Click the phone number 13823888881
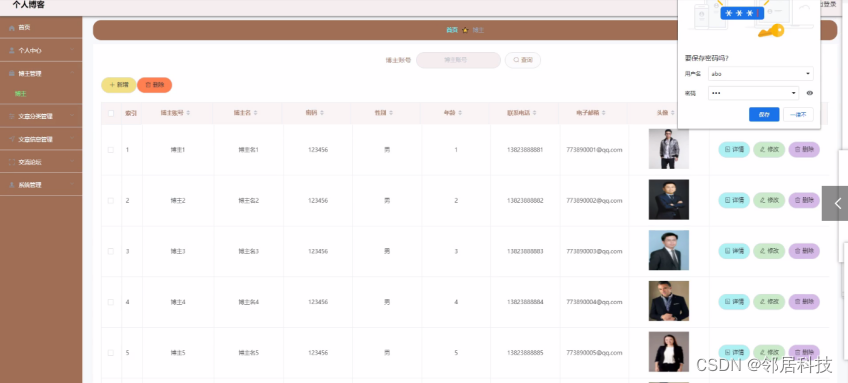848x383 pixels. click(x=525, y=150)
